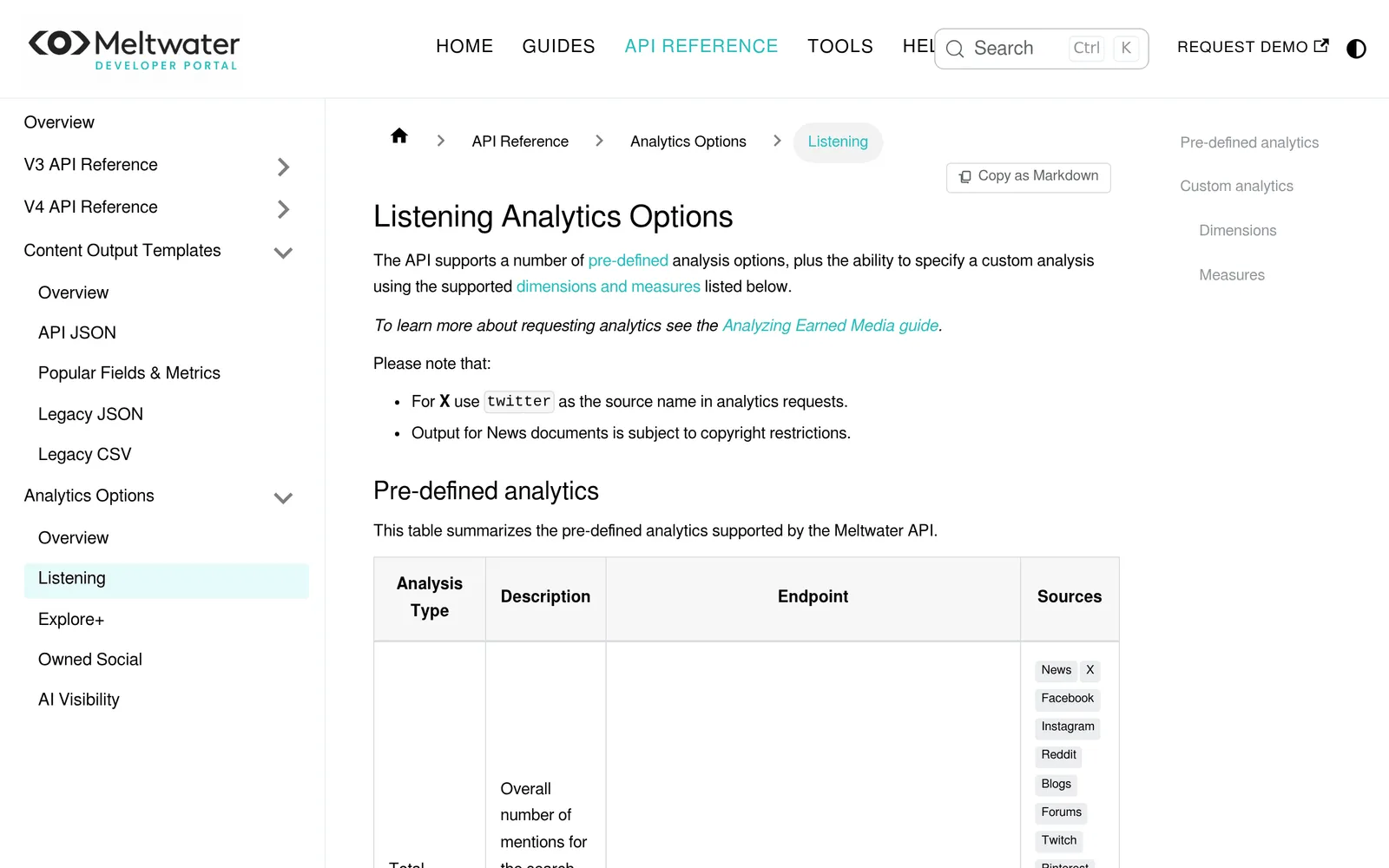This screenshot has width=1389, height=868.
Task: Open the API REFERENCE nav item
Action: tap(701, 46)
